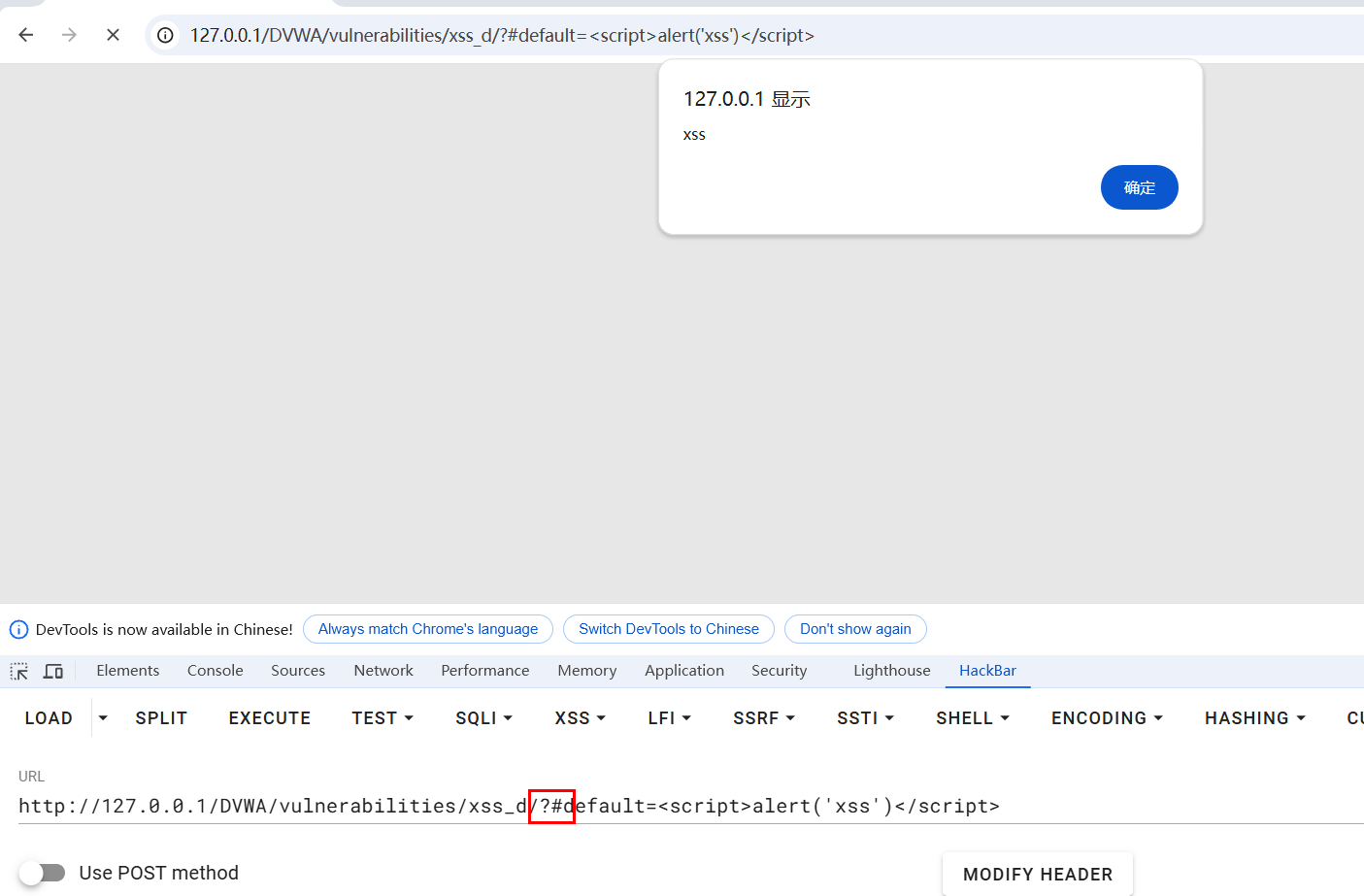Image resolution: width=1364 pixels, height=896 pixels.
Task: Open the Performance tab
Action: click(485, 671)
